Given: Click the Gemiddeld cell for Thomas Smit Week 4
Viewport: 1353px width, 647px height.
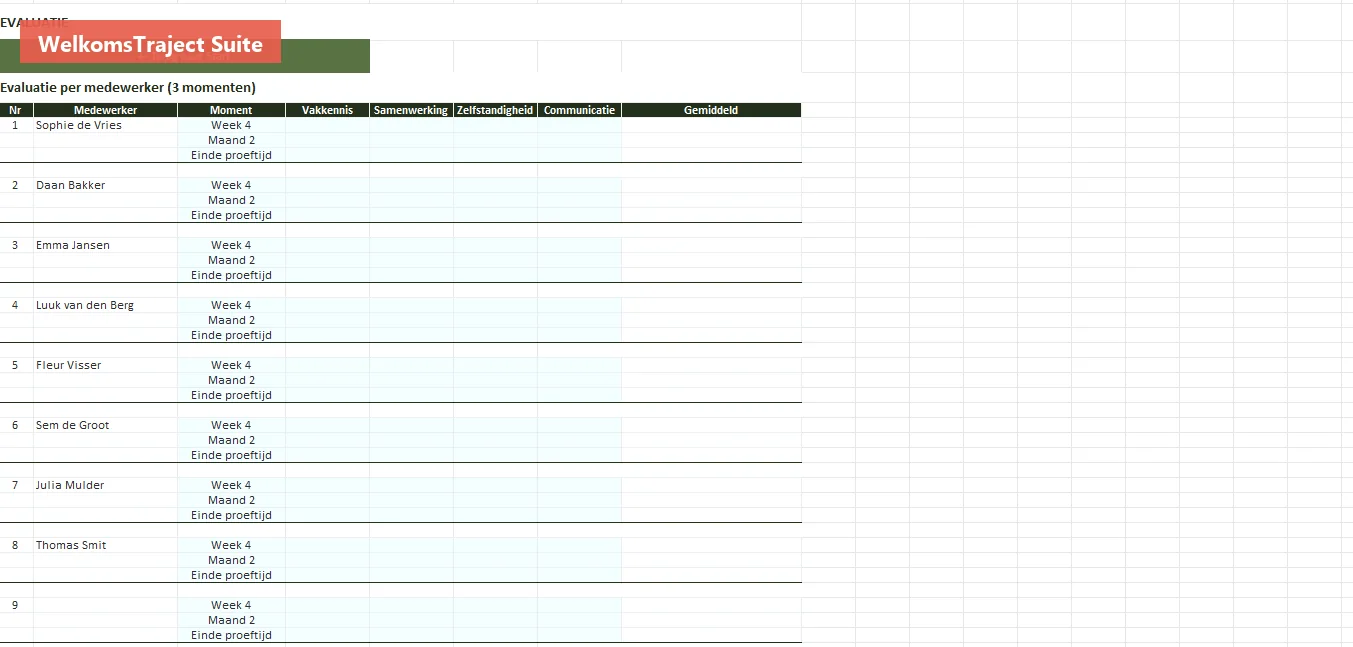Looking at the screenshot, I should click(711, 545).
